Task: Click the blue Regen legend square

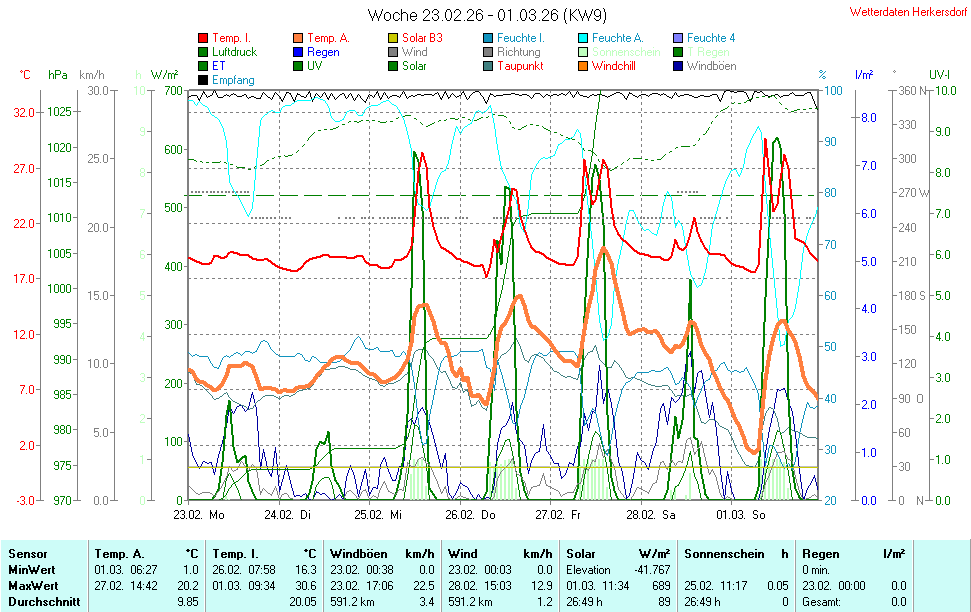Action: click(x=298, y=52)
